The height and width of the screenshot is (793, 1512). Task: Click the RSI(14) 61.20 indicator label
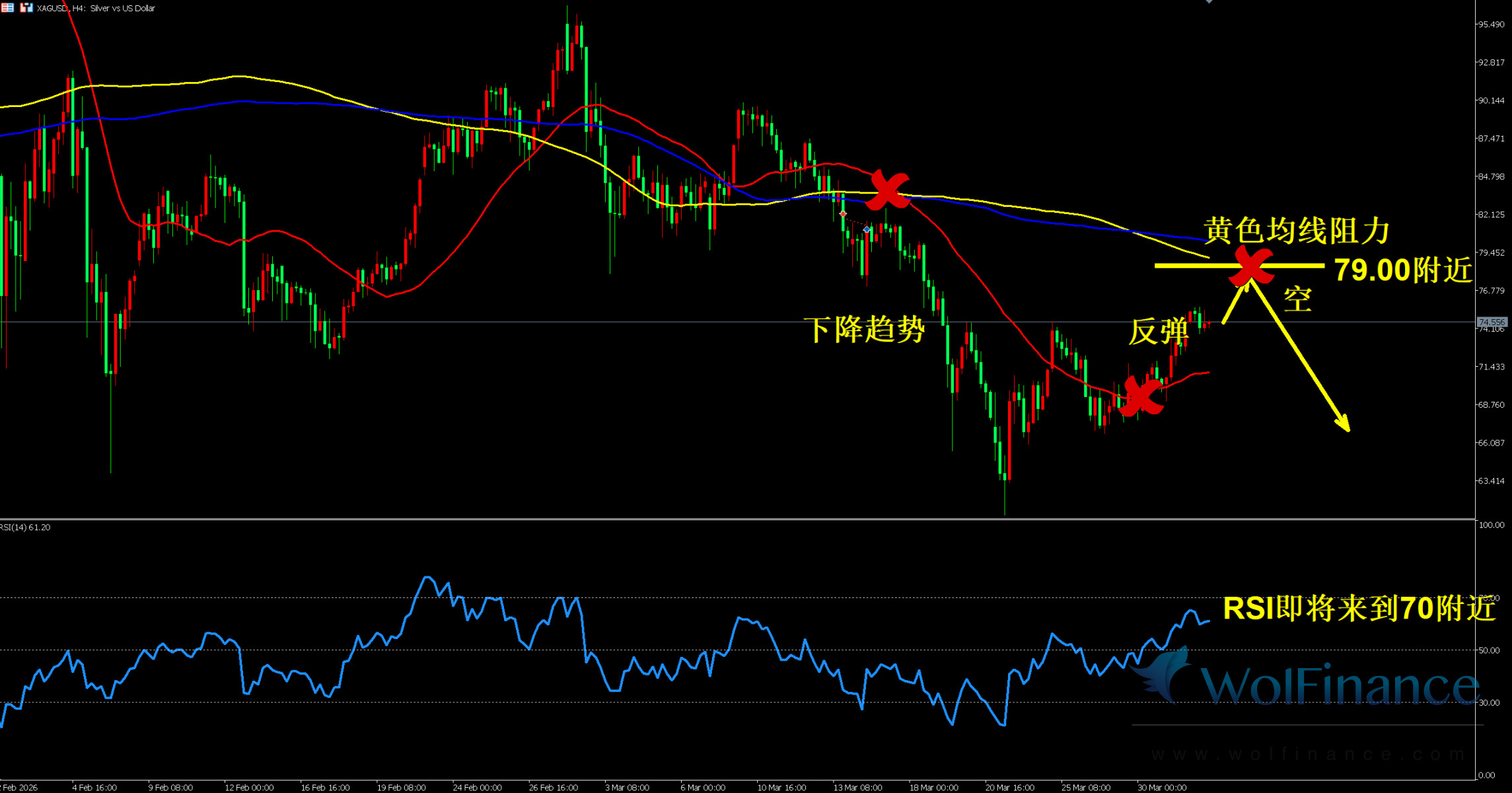25,527
